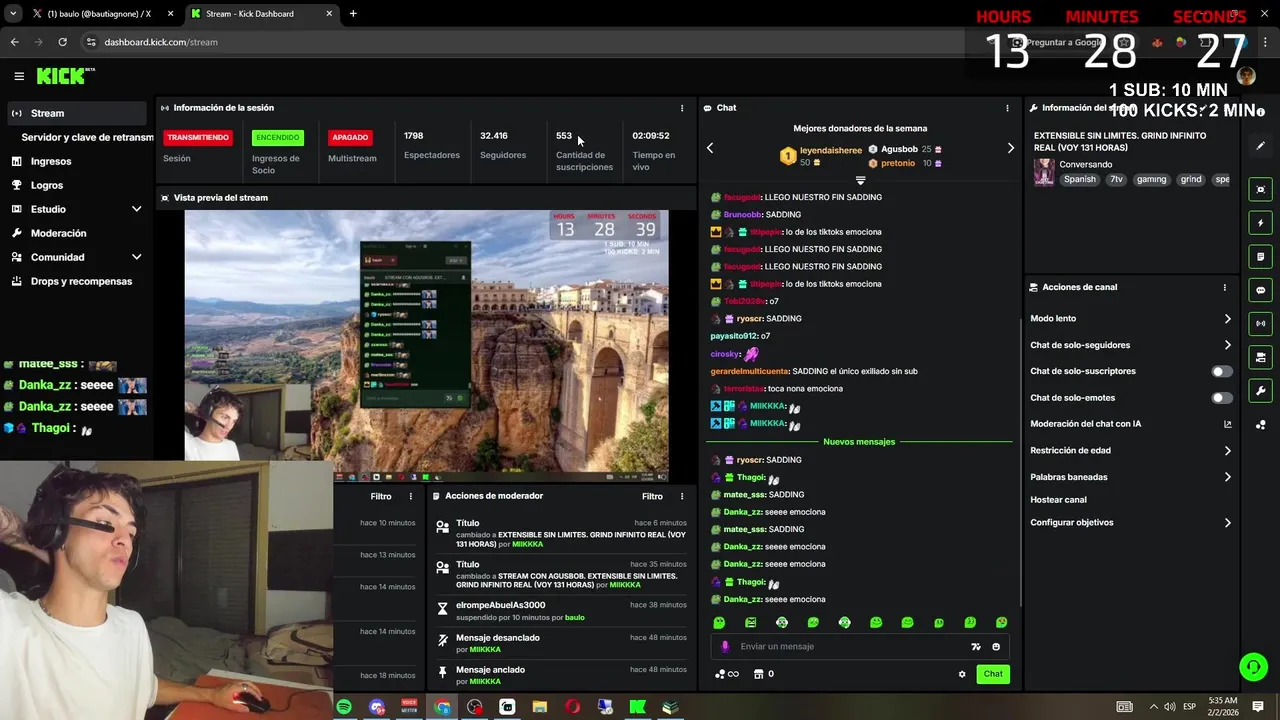Click the APAGADO multistream badge
Image resolution: width=1280 pixels, height=720 pixels.
[350, 137]
